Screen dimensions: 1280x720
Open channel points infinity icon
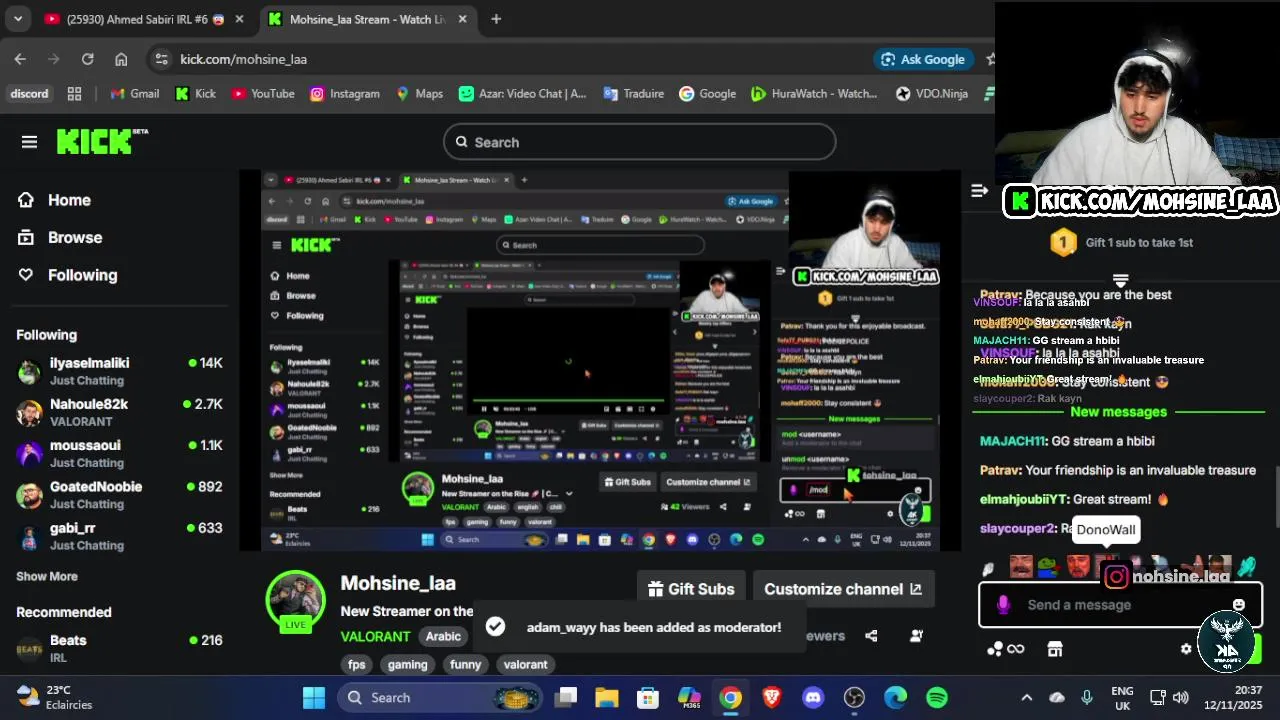tap(1006, 649)
